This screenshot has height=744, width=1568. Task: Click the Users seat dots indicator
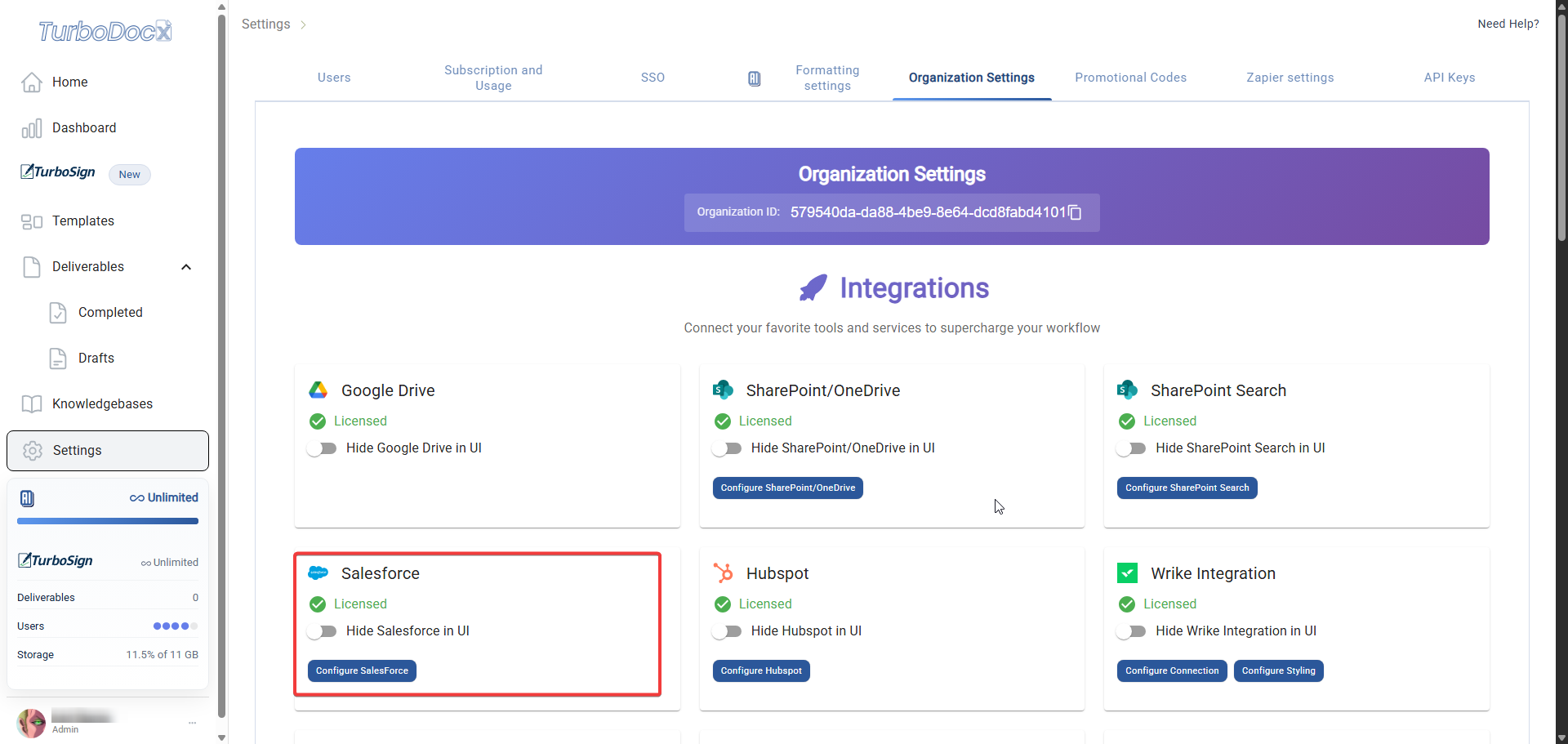[x=176, y=626]
